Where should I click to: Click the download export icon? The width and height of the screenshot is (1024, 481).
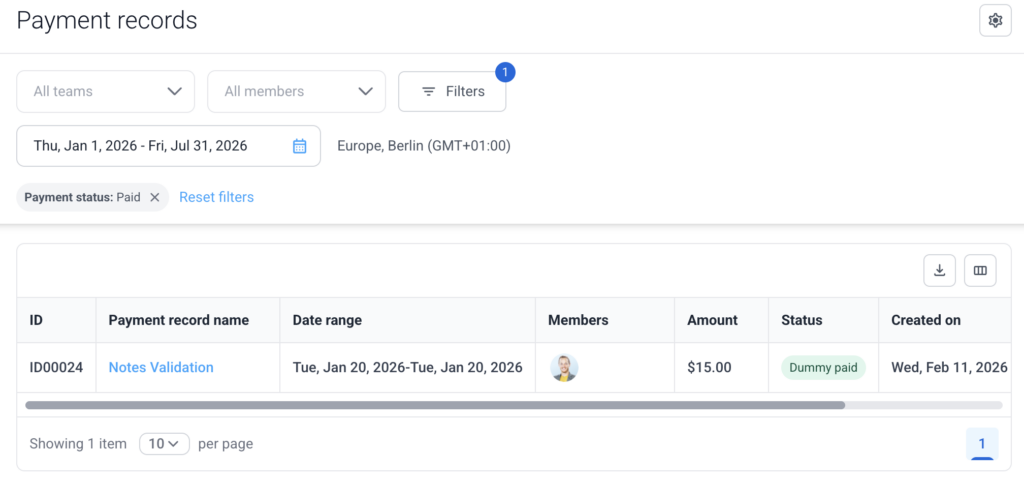tap(940, 270)
